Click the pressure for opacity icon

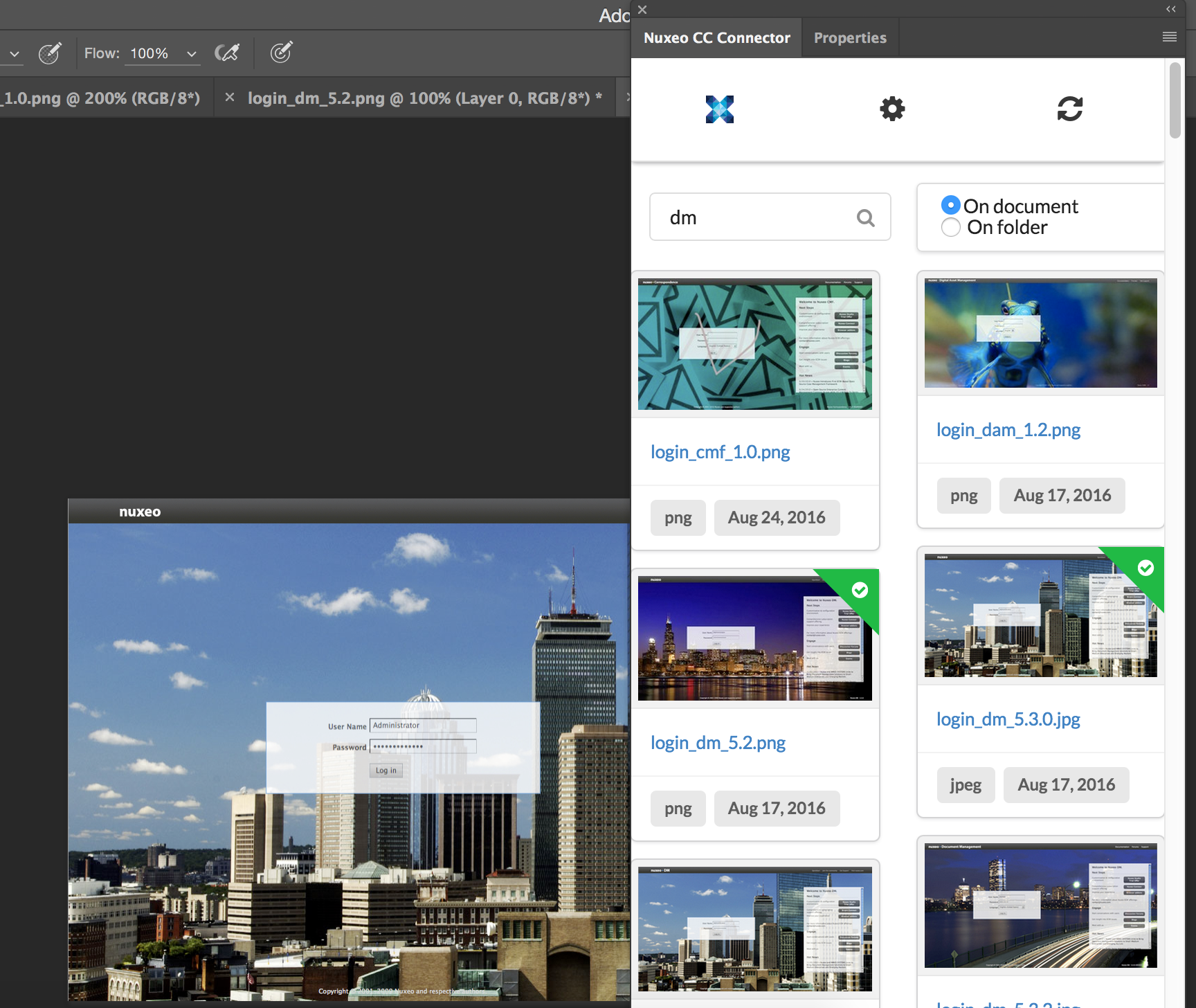point(49,53)
